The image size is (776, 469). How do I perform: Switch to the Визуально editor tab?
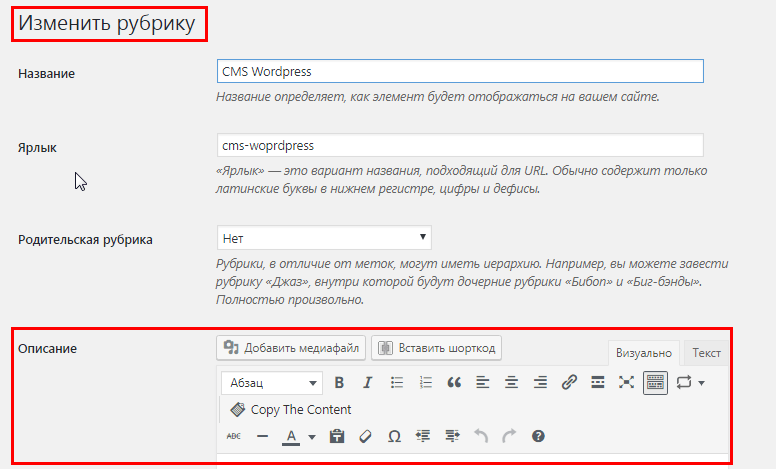tap(643, 353)
